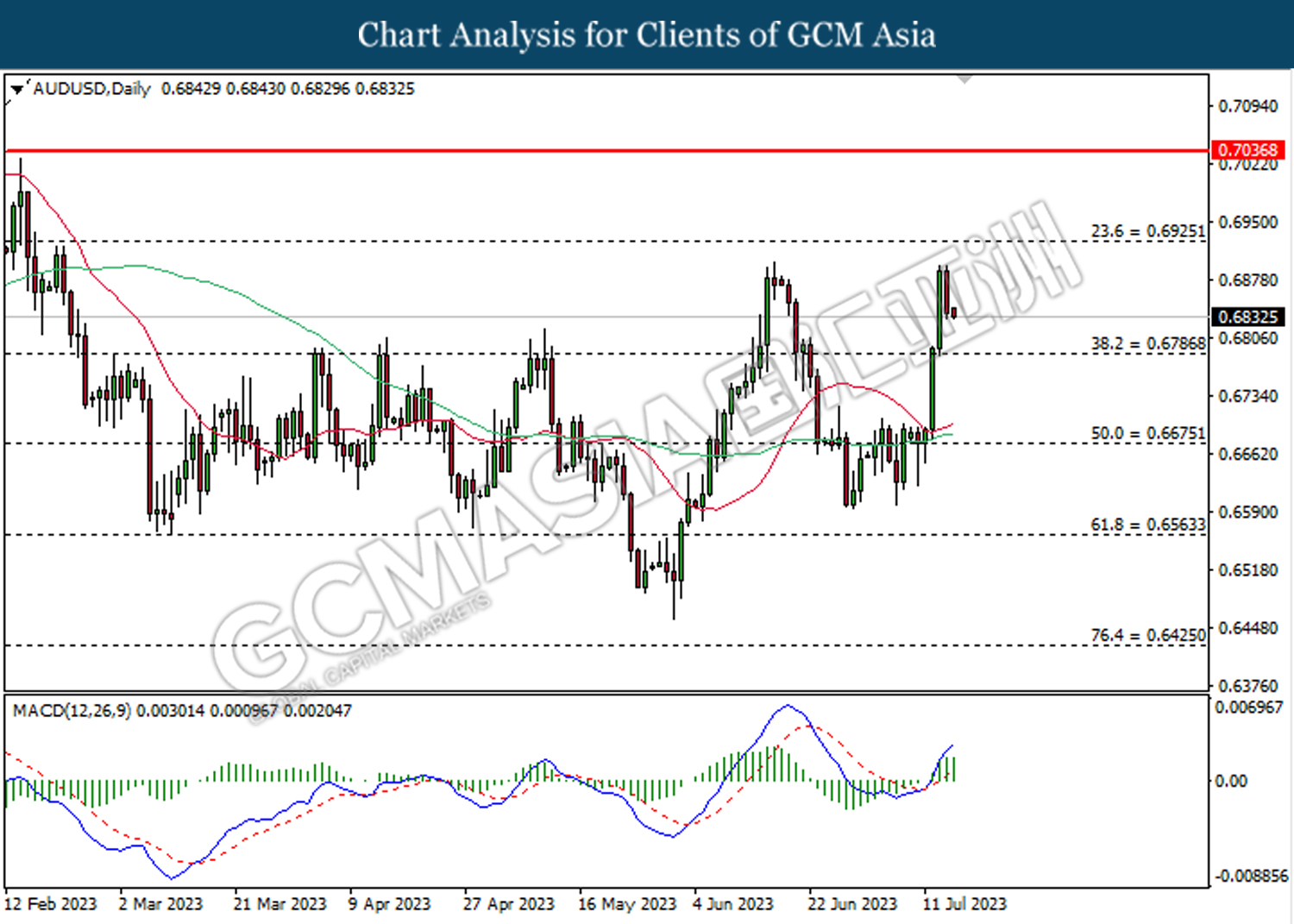Click the 0.64480 price axis value
The height and width of the screenshot is (924, 1294).
click(x=1247, y=628)
